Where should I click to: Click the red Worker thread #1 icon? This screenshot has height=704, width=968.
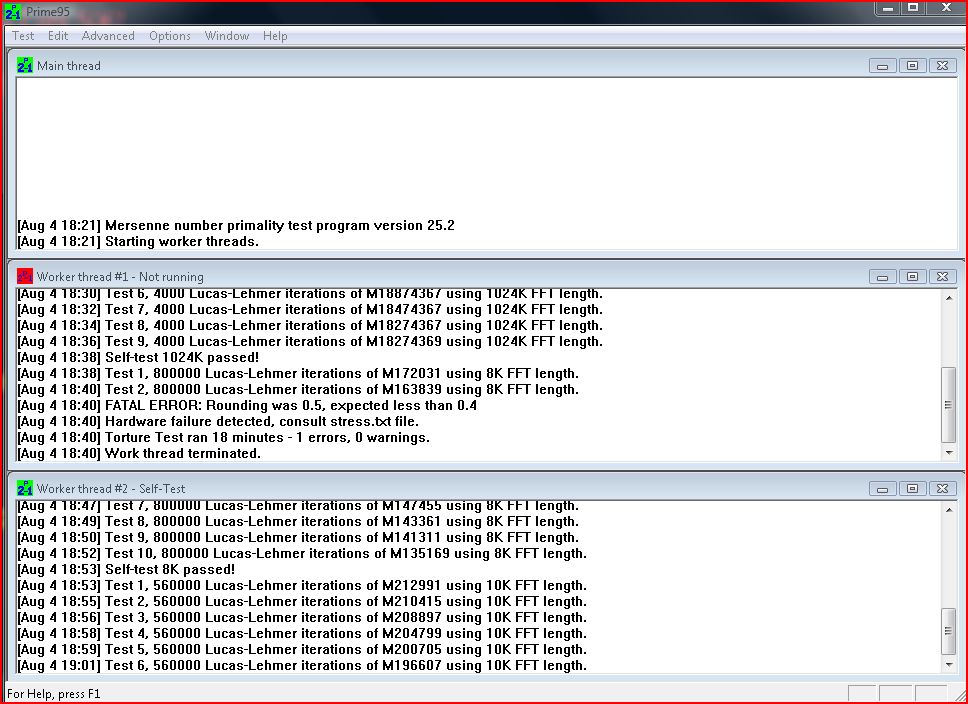[x=25, y=276]
